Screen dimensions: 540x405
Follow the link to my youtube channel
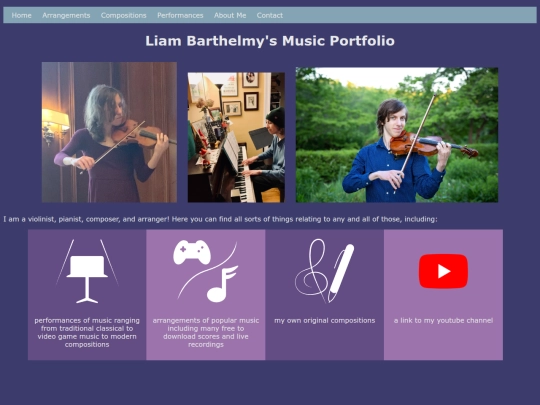443,320
